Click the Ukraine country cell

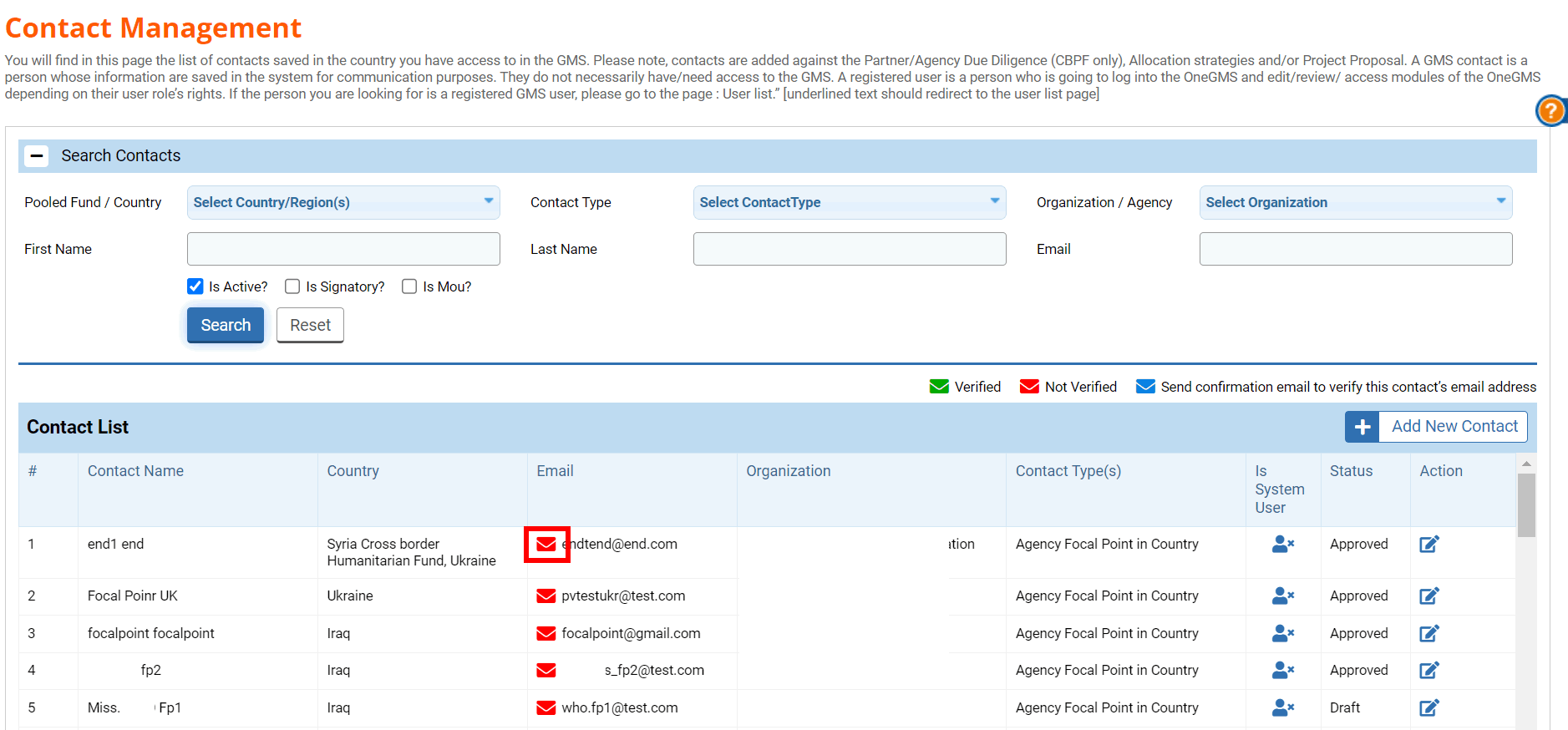[350, 596]
